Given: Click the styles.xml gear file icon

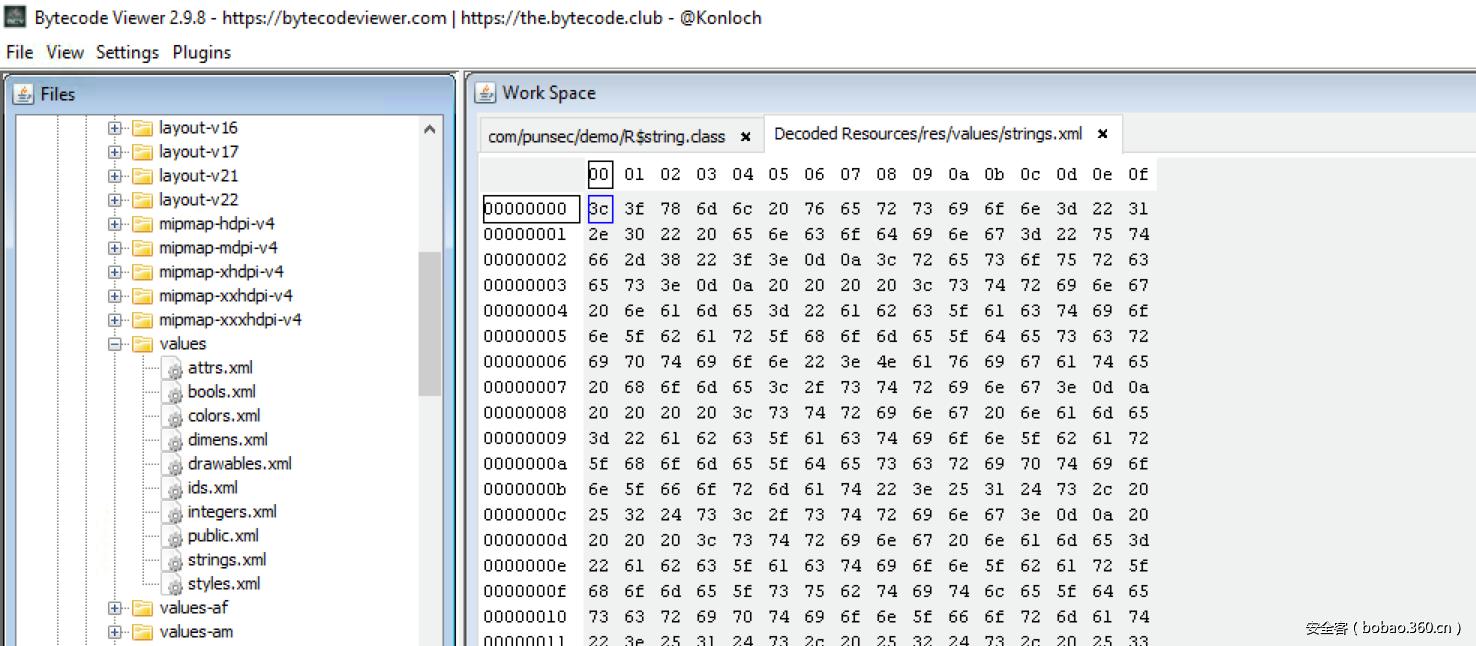Looking at the screenshot, I should 175,584.
